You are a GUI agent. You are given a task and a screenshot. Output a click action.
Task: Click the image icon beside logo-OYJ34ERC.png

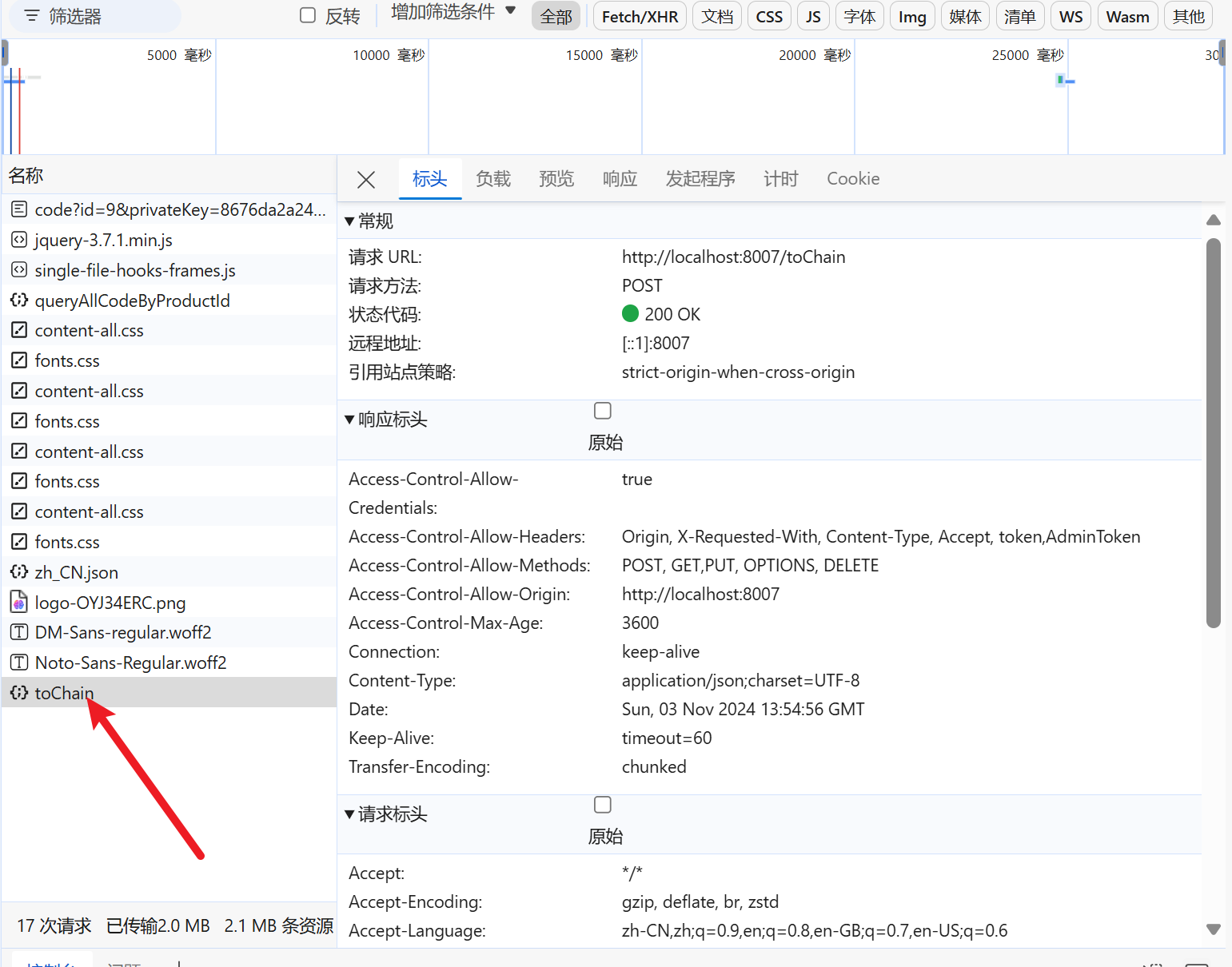[x=19, y=603]
